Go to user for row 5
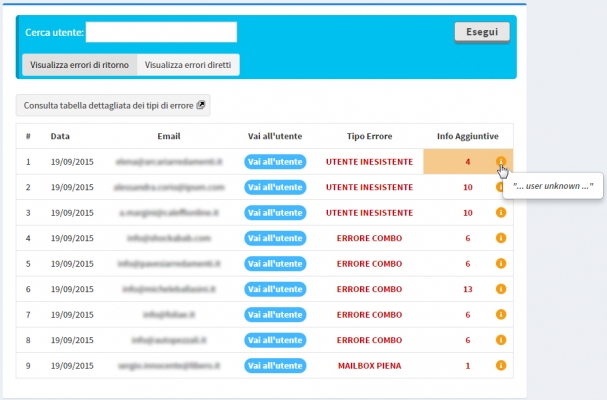This screenshot has height=400, width=607. pyautogui.click(x=274, y=264)
